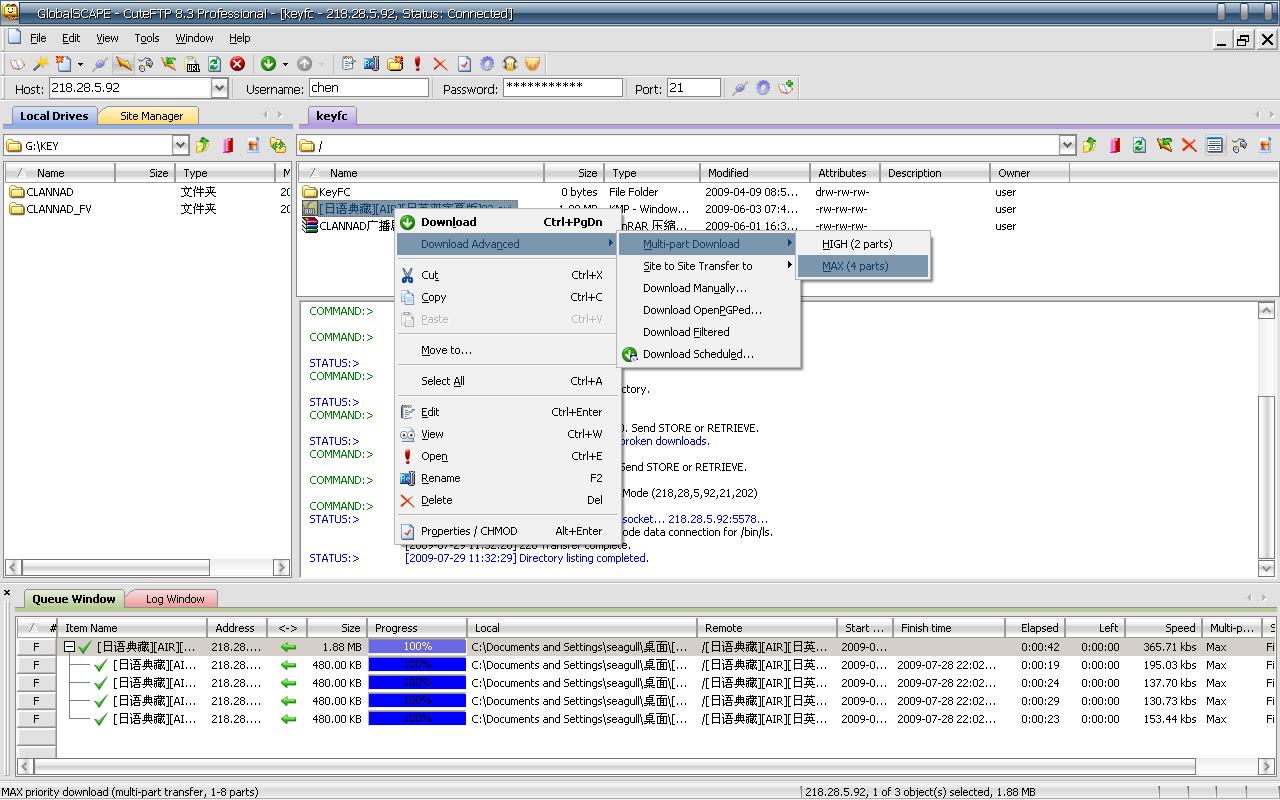1280x800 pixels.
Task: Click the plug Connect icon beside Port field
Action: click(x=740, y=88)
